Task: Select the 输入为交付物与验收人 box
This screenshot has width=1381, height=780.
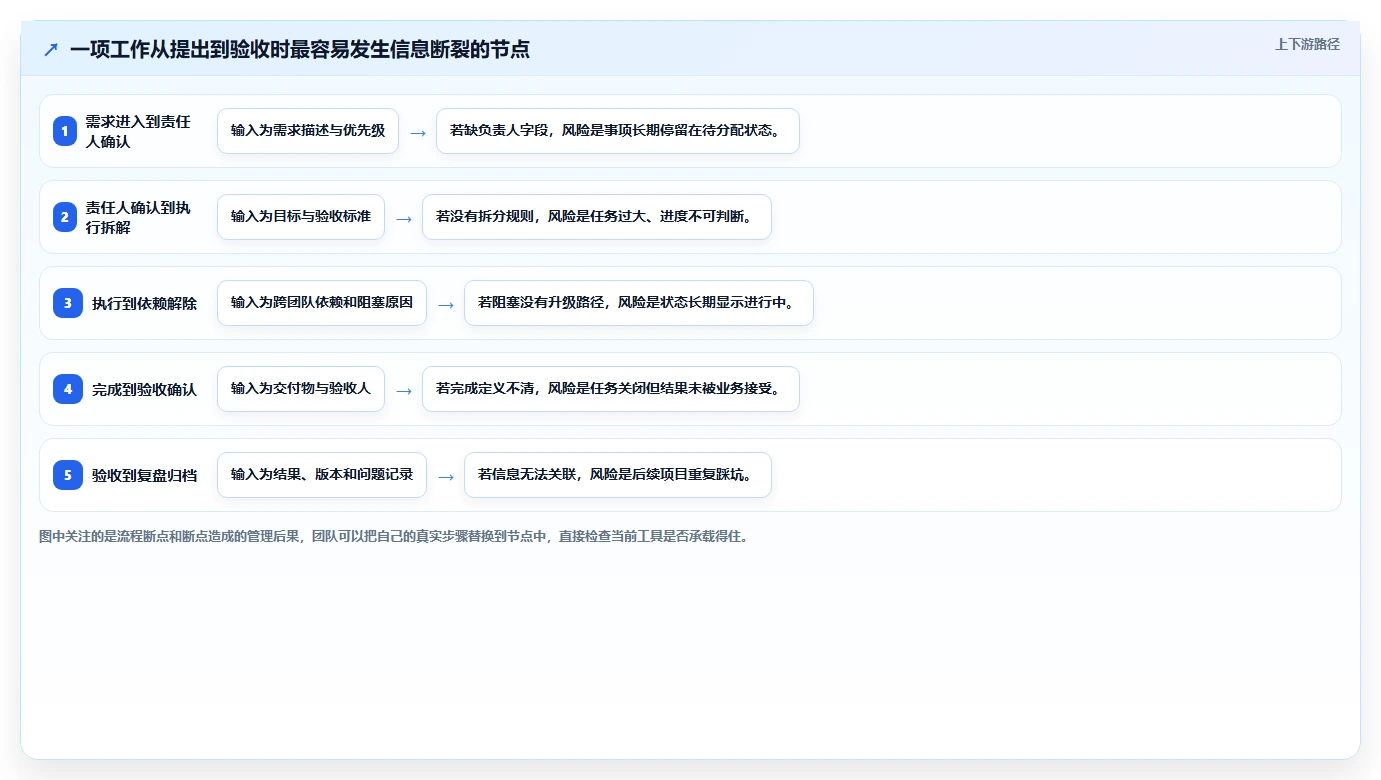Action: [x=301, y=389]
